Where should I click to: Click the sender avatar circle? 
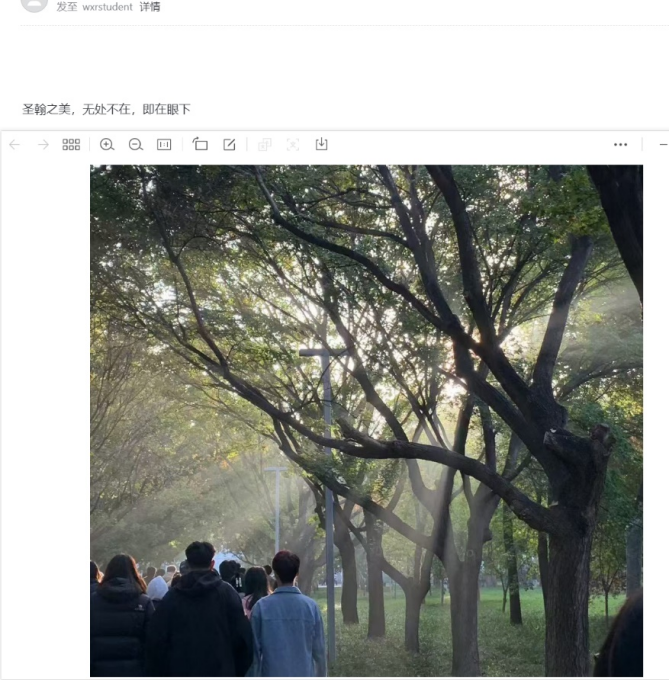tap(34, 4)
